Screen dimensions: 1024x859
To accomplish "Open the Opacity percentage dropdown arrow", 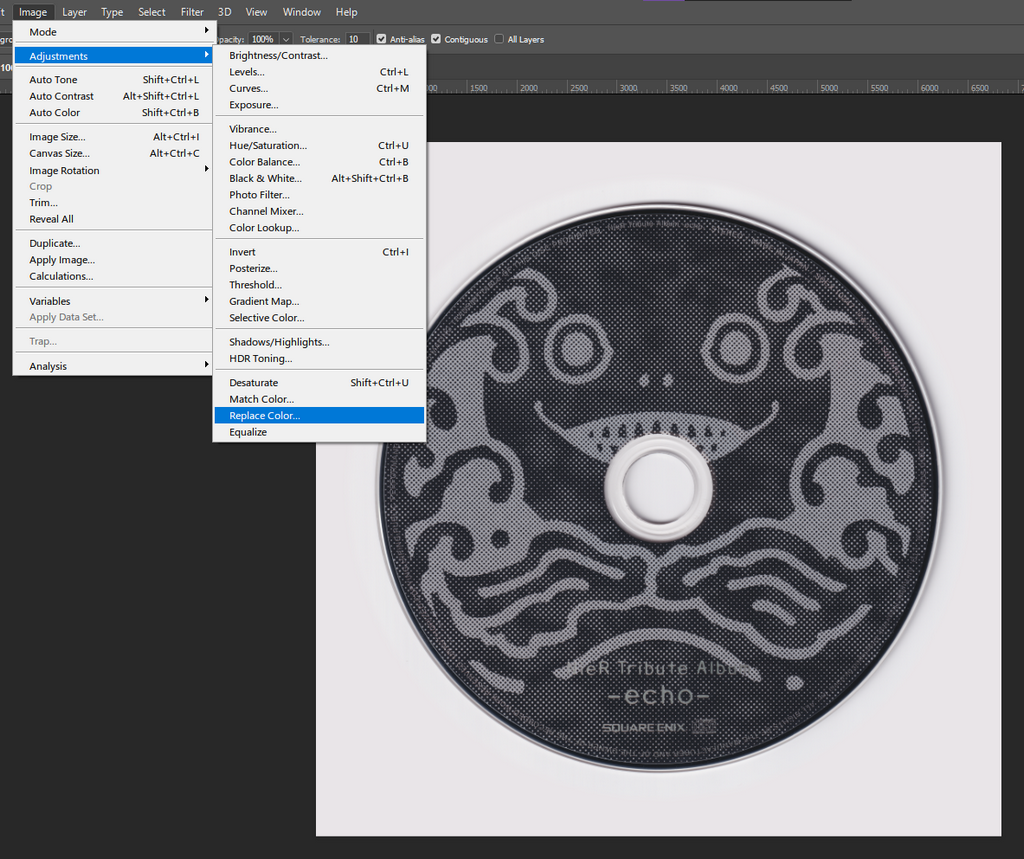I will point(286,40).
